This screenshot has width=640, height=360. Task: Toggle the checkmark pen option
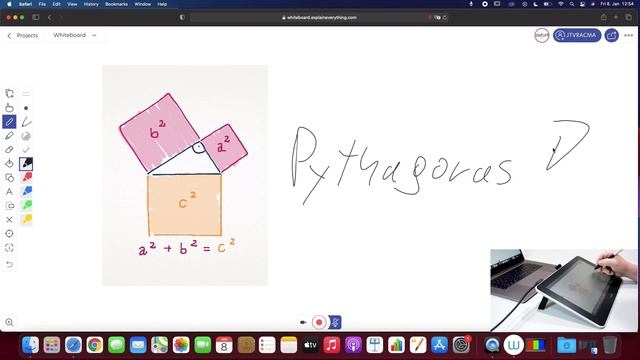(x=26, y=150)
